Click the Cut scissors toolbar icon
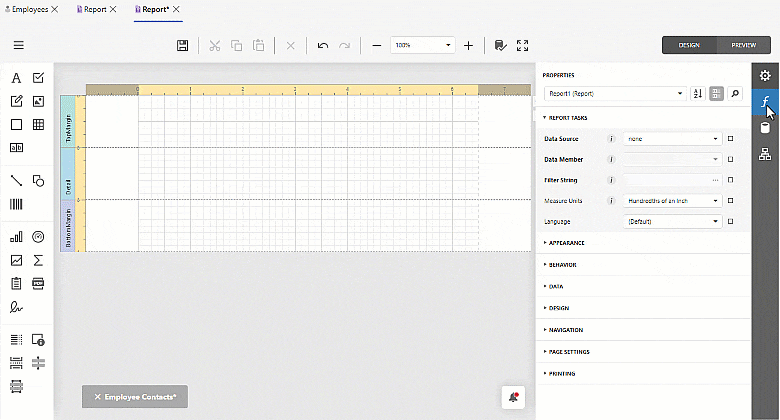780x420 pixels. click(214, 46)
